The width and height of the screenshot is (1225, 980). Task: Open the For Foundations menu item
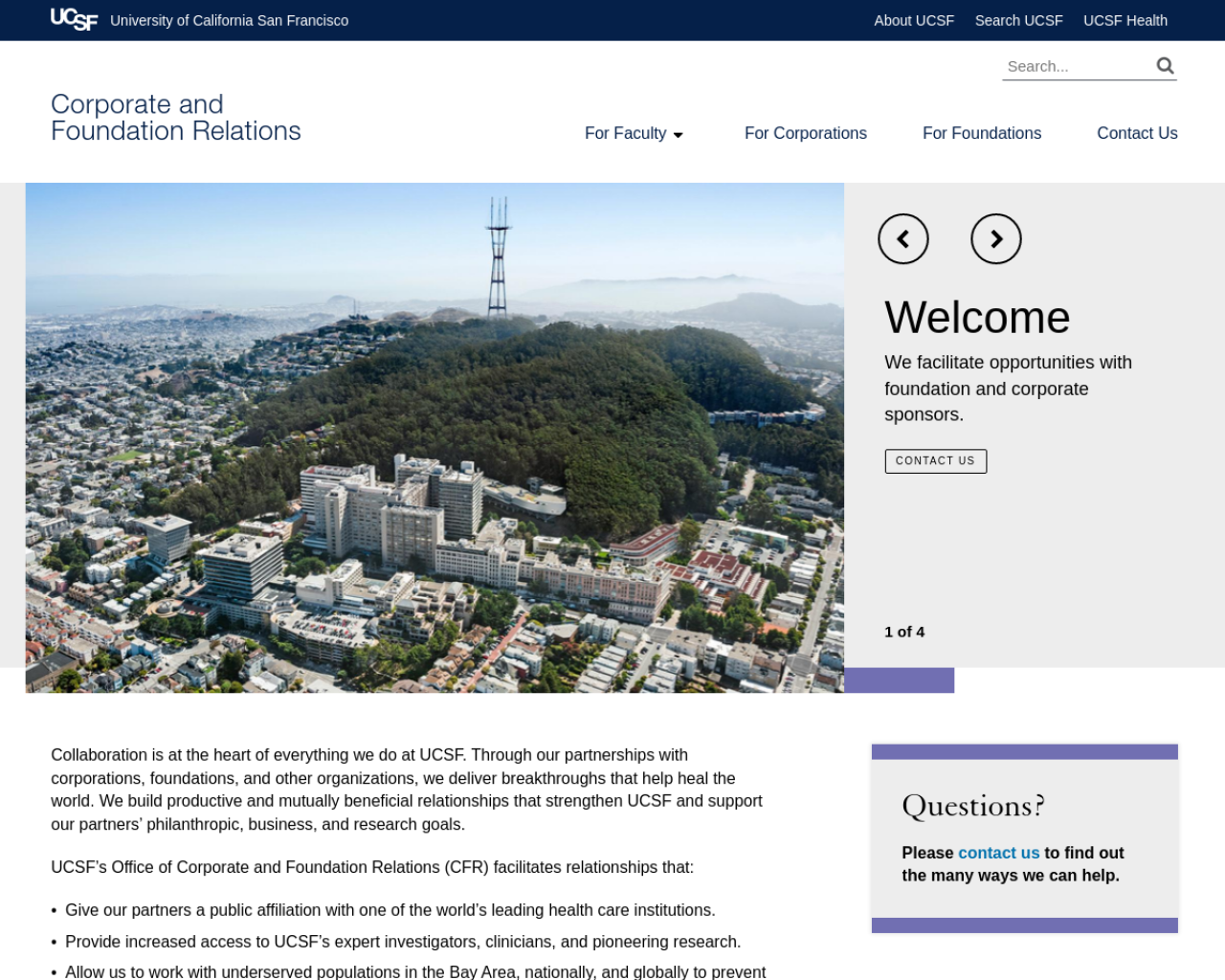click(981, 133)
